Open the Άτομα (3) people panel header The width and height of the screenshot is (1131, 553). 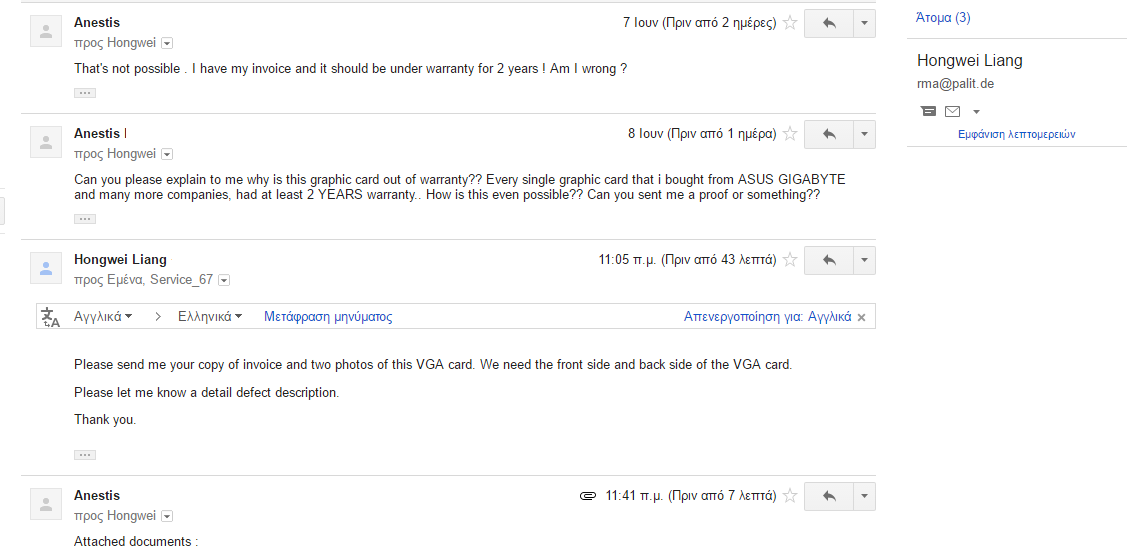(943, 18)
